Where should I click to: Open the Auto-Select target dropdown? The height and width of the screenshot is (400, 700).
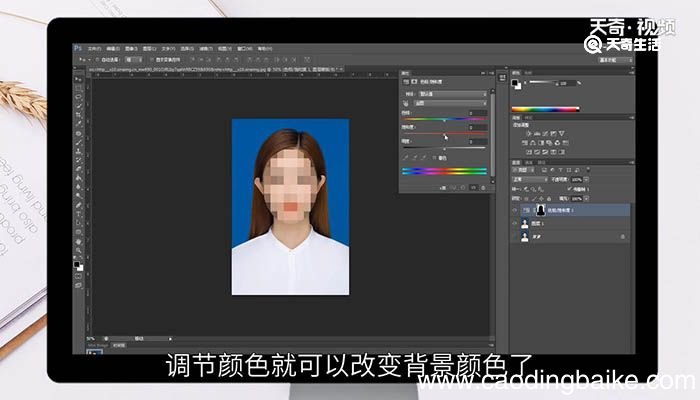pyautogui.click(x=134, y=59)
